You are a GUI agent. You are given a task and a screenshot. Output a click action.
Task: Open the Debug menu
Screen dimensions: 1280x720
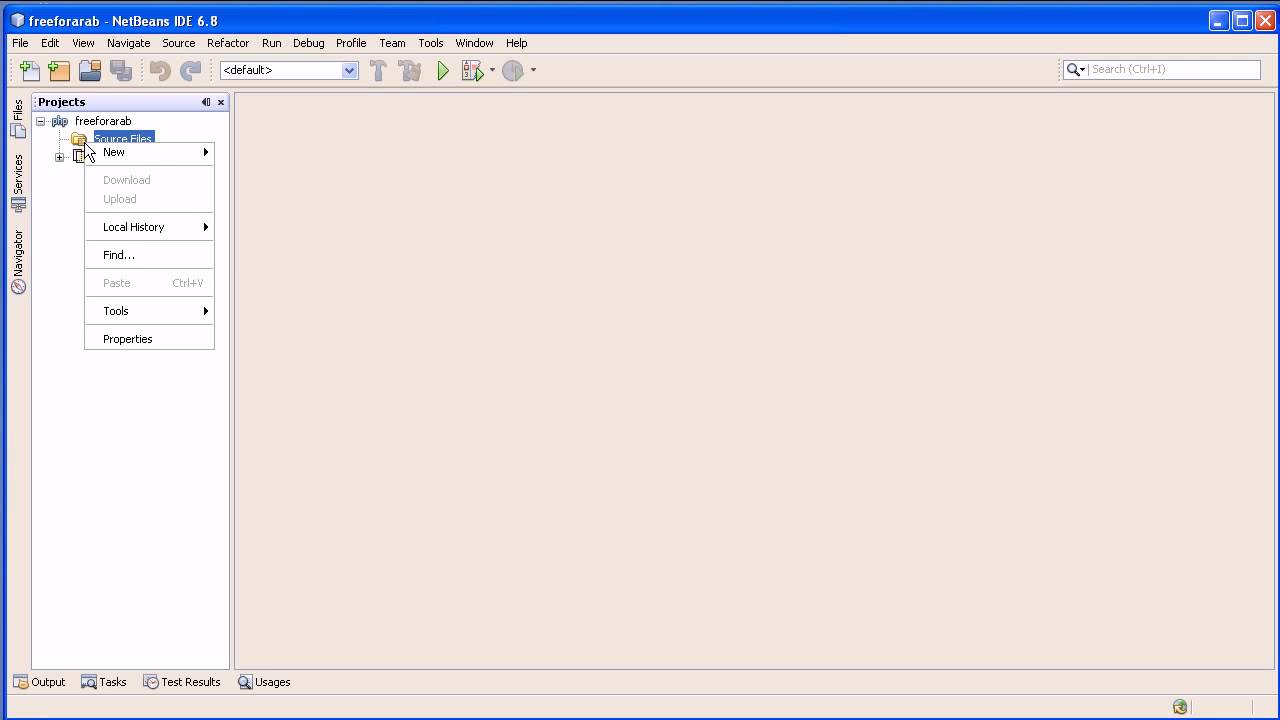(308, 43)
